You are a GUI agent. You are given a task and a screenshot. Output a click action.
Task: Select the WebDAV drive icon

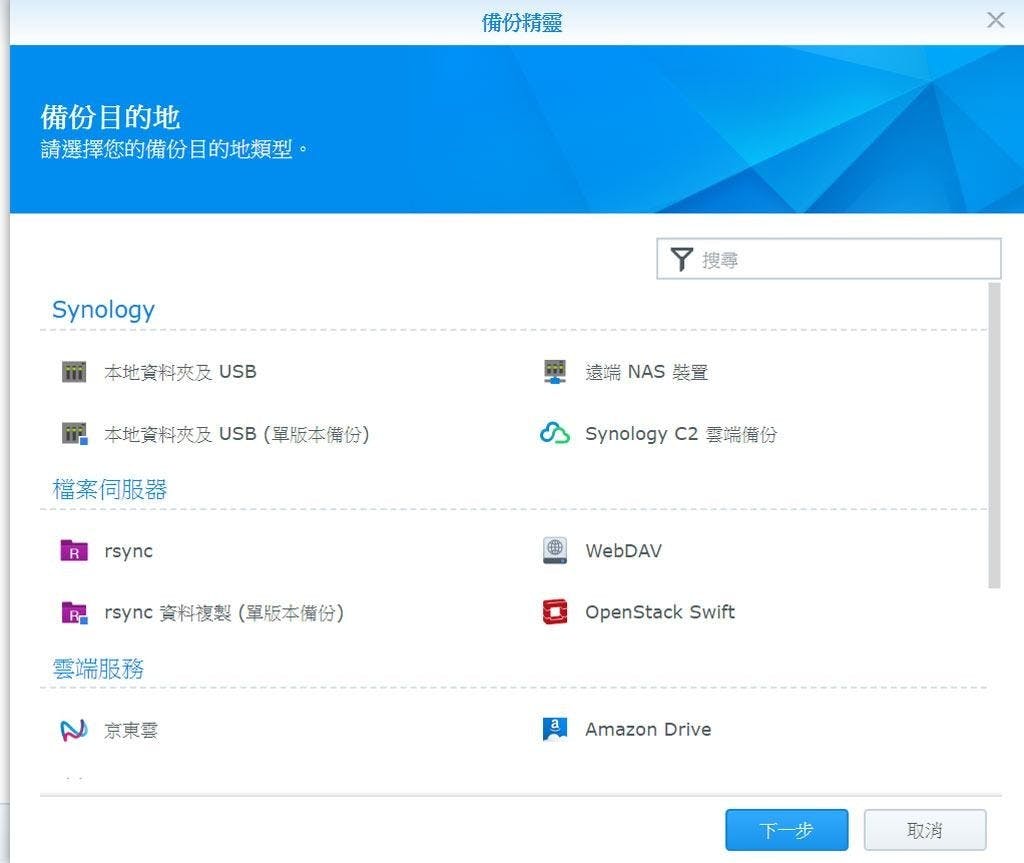555,550
